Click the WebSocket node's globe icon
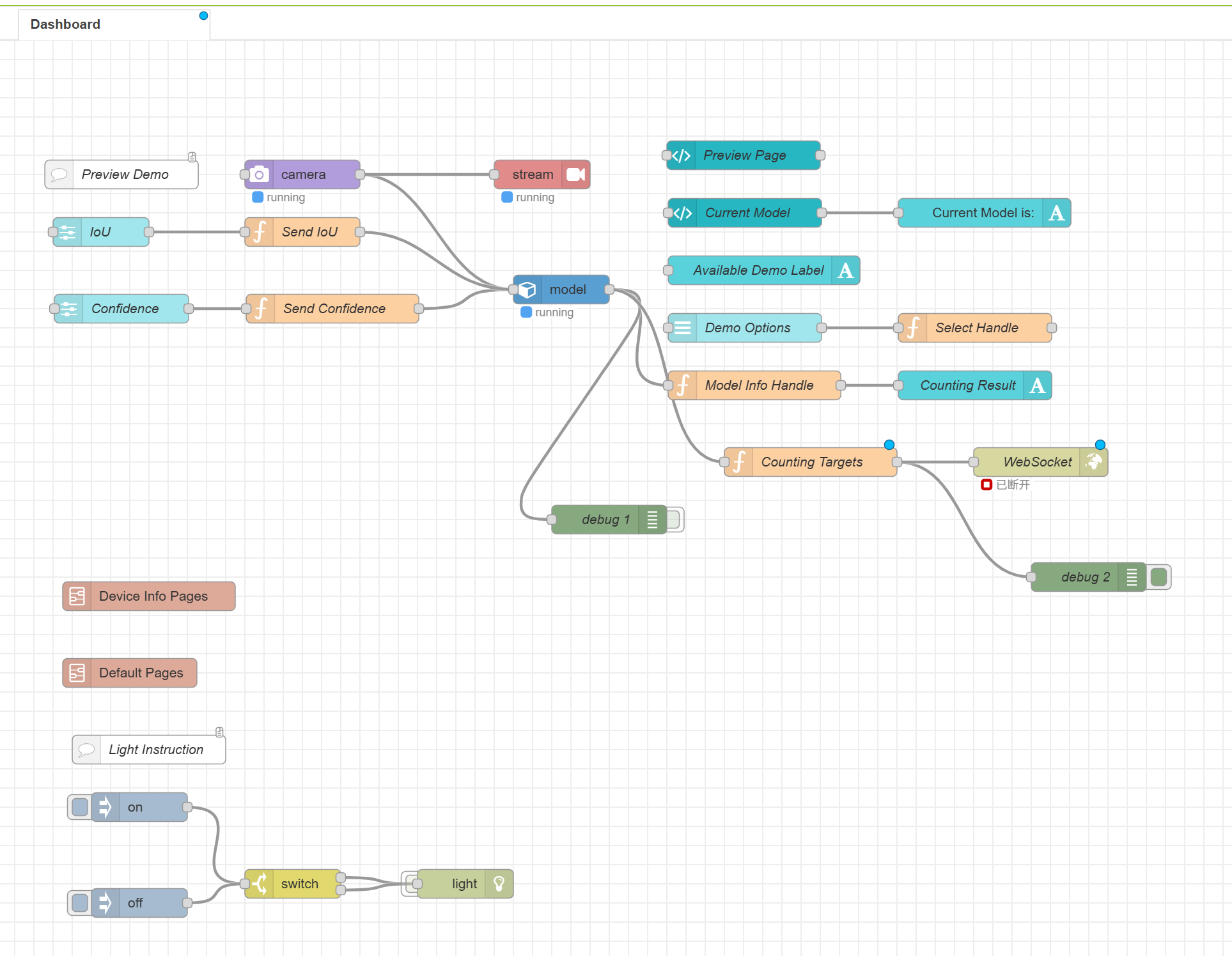Image resolution: width=1232 pixels, height=956 pixels. point(1094,462)
